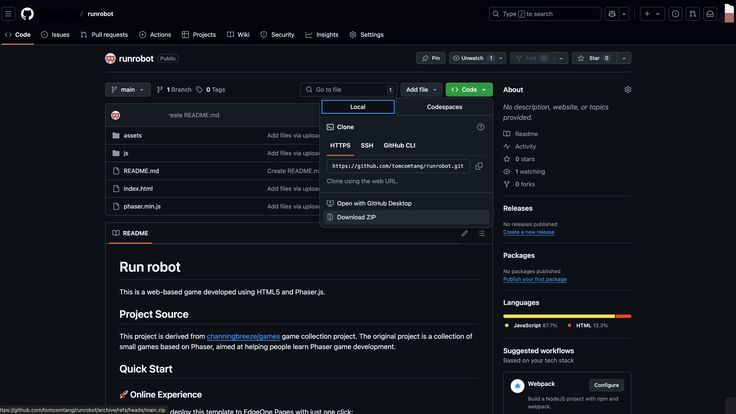Open the Insights tab
This screenshot has width=736, height=414.
pyautogui.click(x=322, y=35)
